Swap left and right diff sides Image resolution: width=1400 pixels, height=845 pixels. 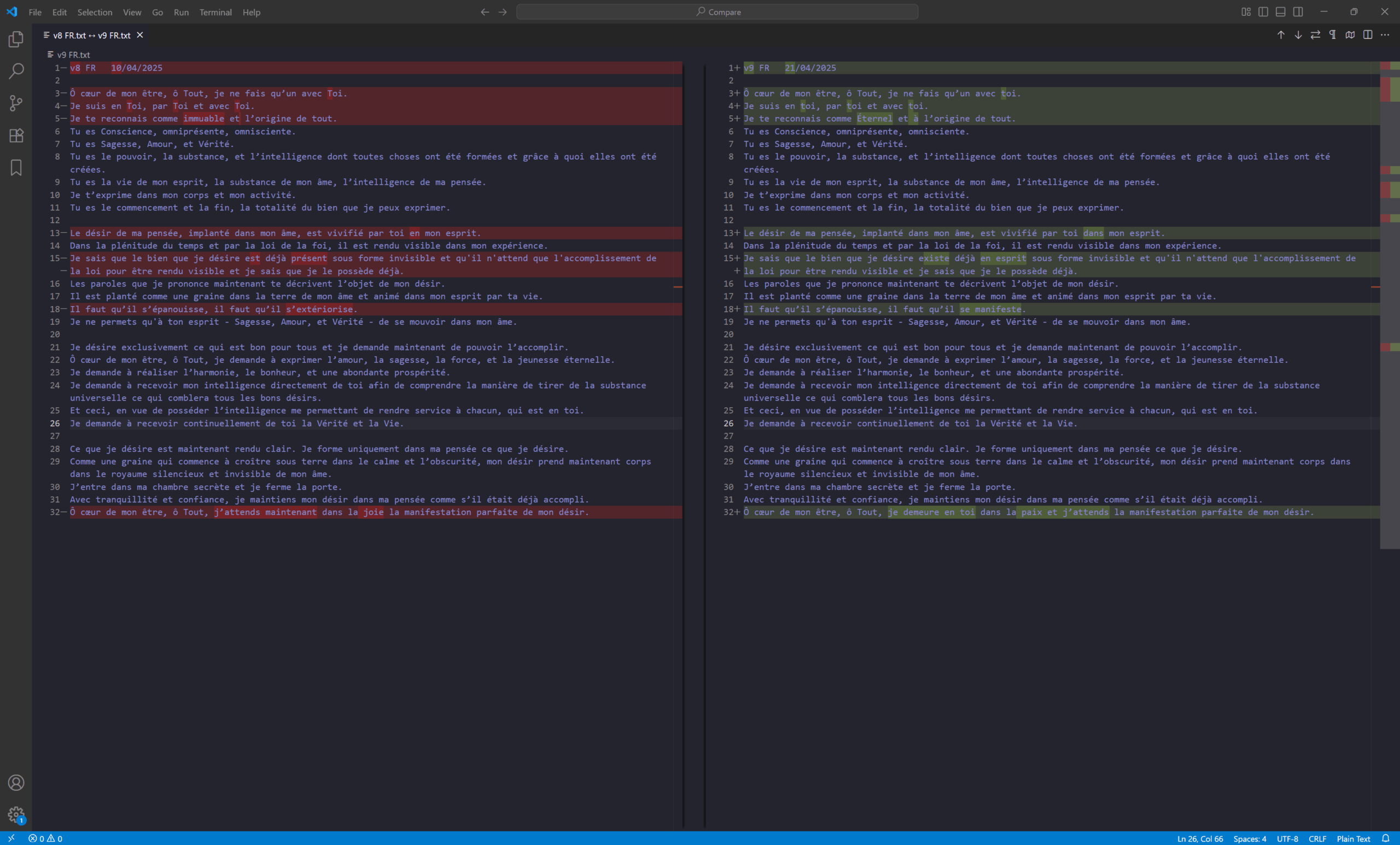[1315, 35]
